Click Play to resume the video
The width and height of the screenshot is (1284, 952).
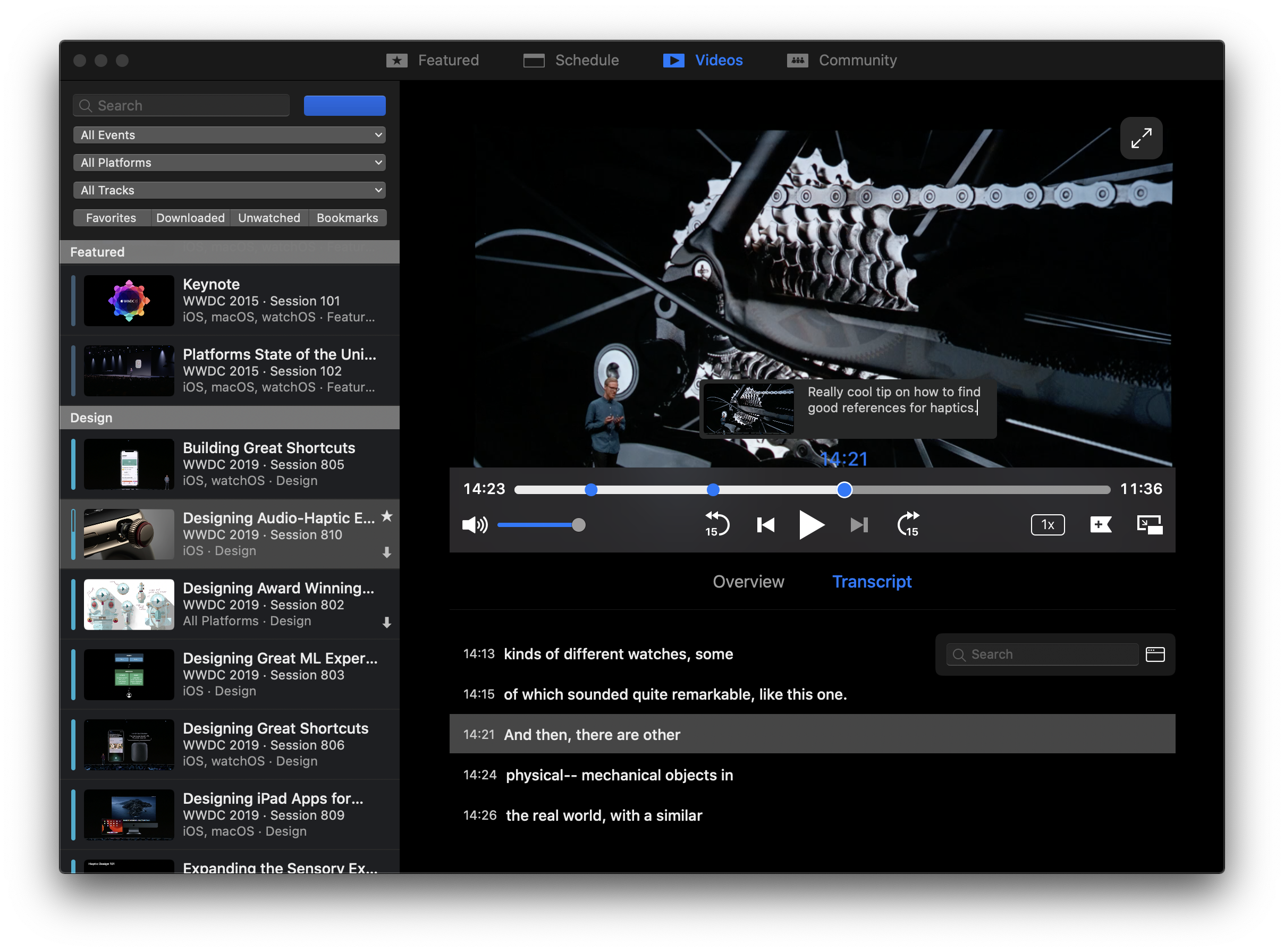[x=812, y=524]
